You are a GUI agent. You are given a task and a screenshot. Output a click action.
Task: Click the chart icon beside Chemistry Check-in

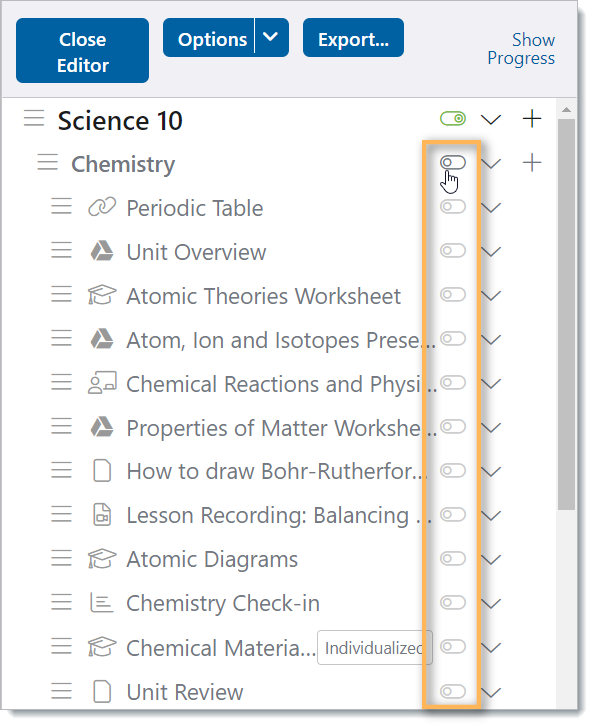[x=102, y=602]
